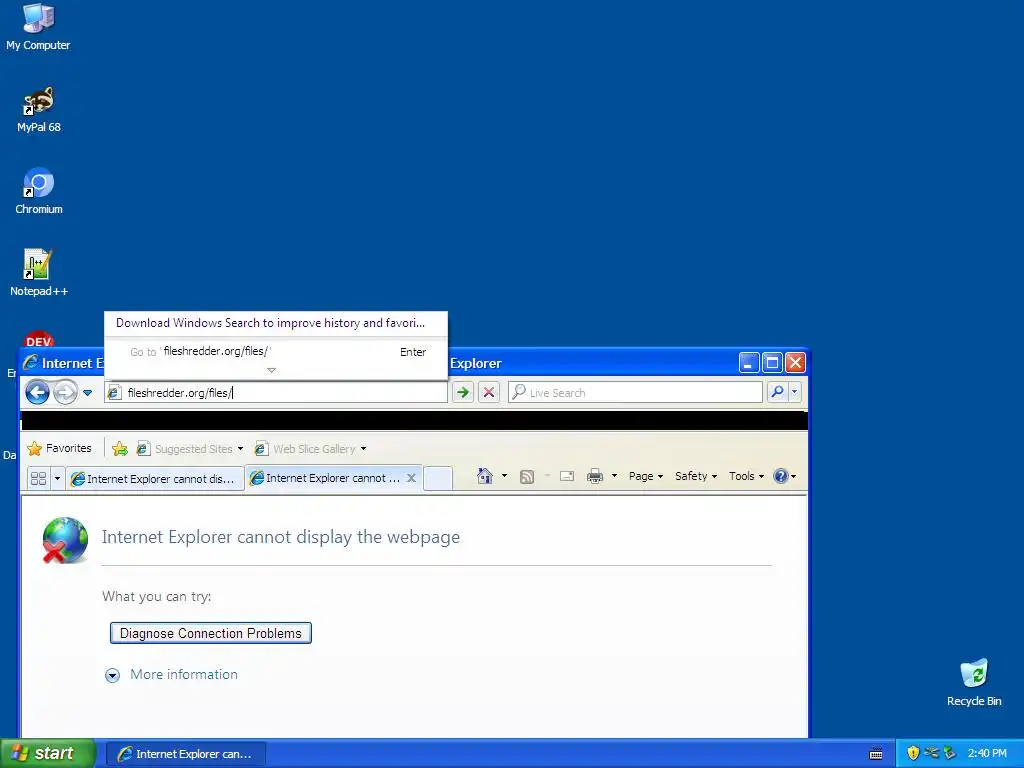The height and width of the screenshot is (768, 1024).
Task: Open the Page menu
Action: tap(645, 476)
